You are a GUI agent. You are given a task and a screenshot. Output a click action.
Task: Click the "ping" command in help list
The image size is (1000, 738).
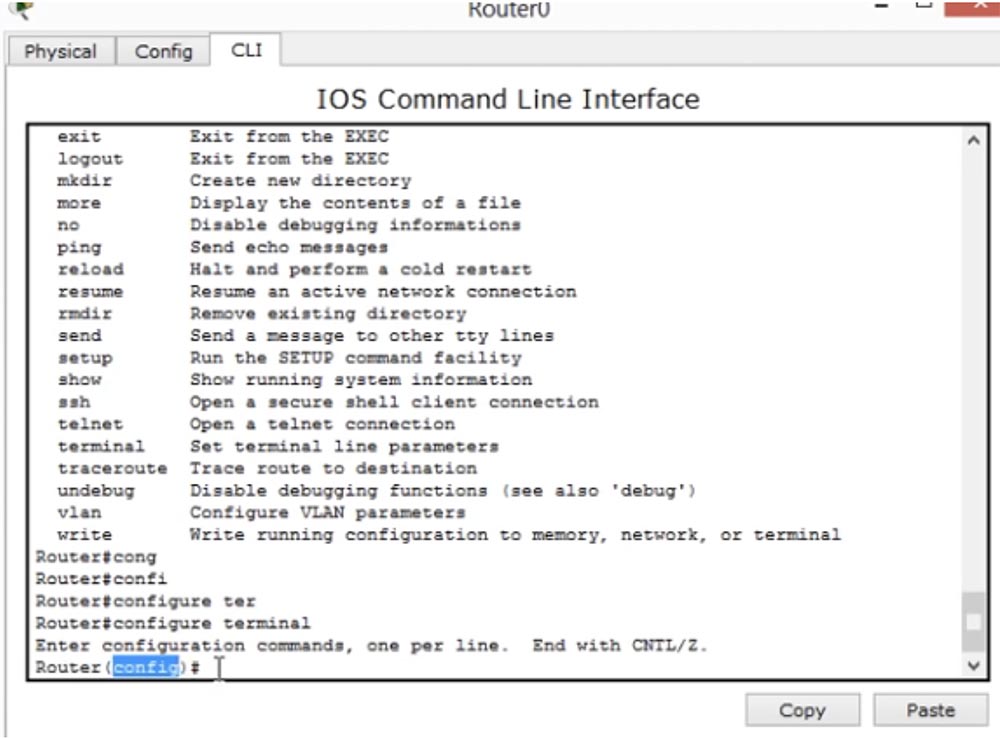coord(79,247)
